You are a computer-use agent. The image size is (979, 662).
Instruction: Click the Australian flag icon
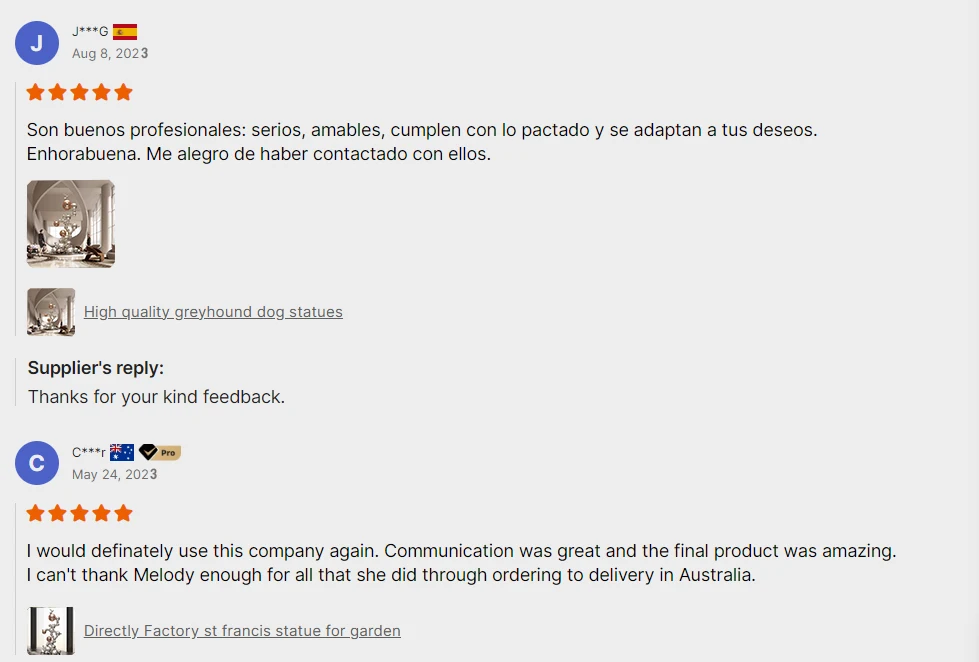tap(122, 452)
